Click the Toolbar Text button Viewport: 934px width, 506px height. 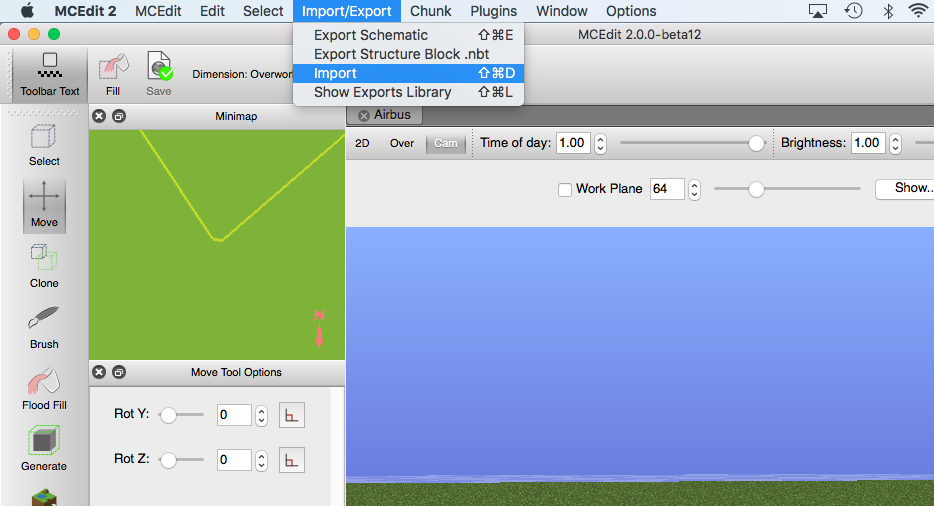pos(49,74)
